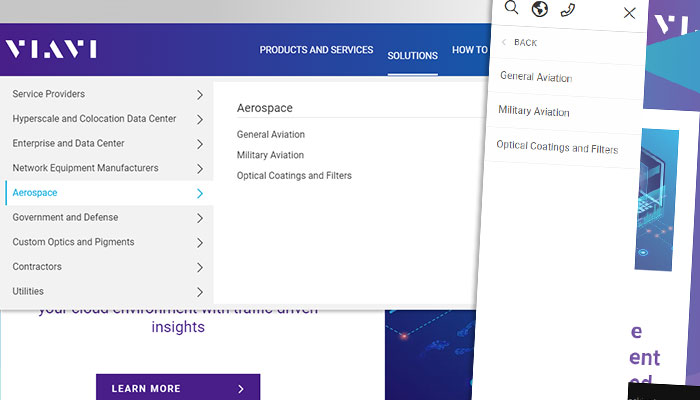The height and width of the screenshot is (400, 700).
Task: Close the mobile menu panel
Action: (x=629, y=13)
